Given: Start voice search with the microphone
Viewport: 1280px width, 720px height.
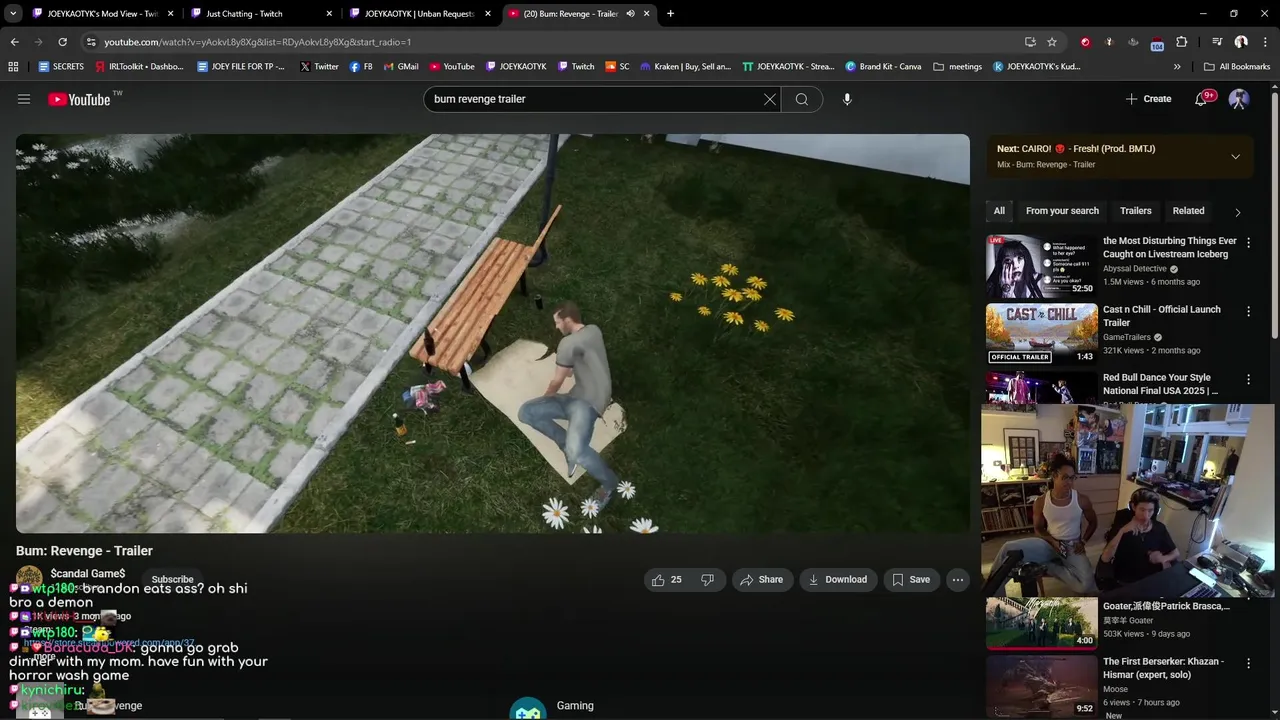Looking at the screenshot, I should point(847,99).
